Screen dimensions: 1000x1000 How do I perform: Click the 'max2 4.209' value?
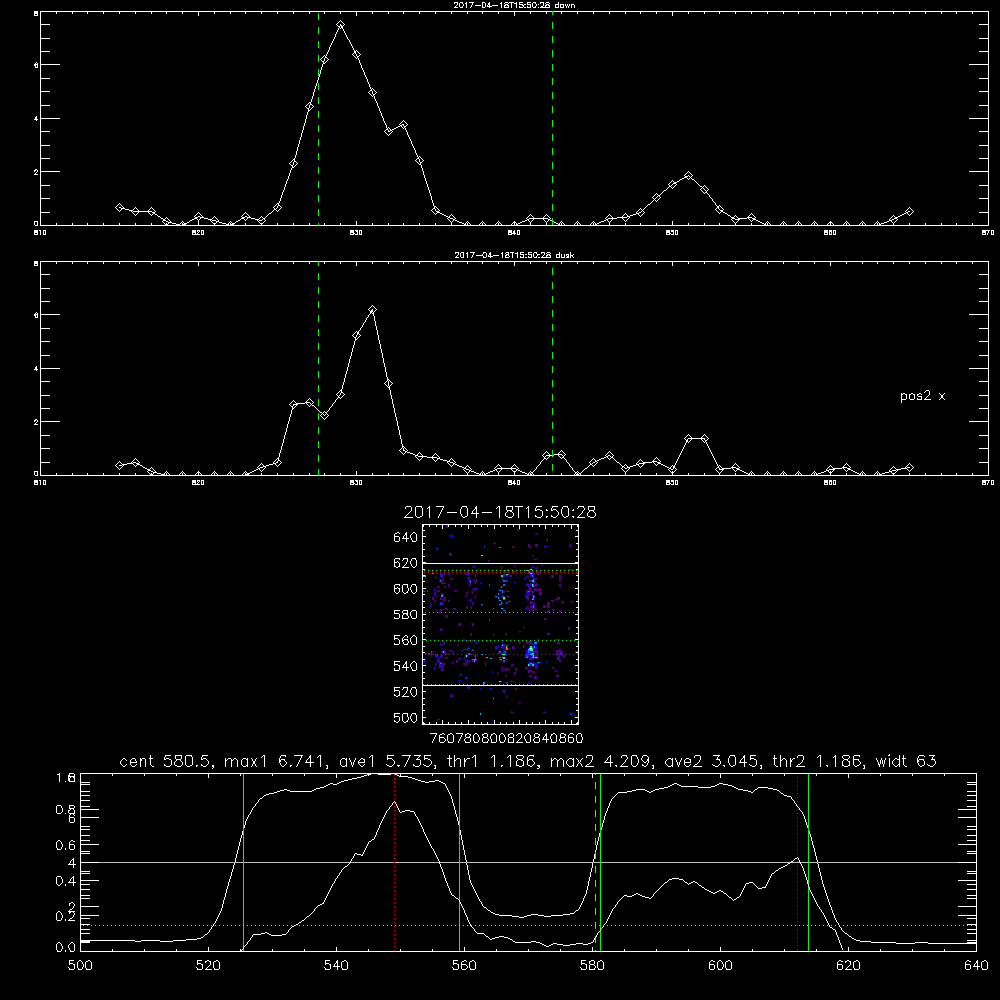click(601, 761)
